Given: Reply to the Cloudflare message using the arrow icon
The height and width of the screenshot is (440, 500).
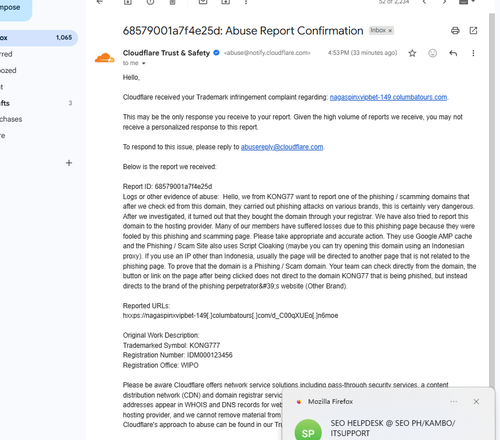Looking at the screenshot, I should point(453,53).
